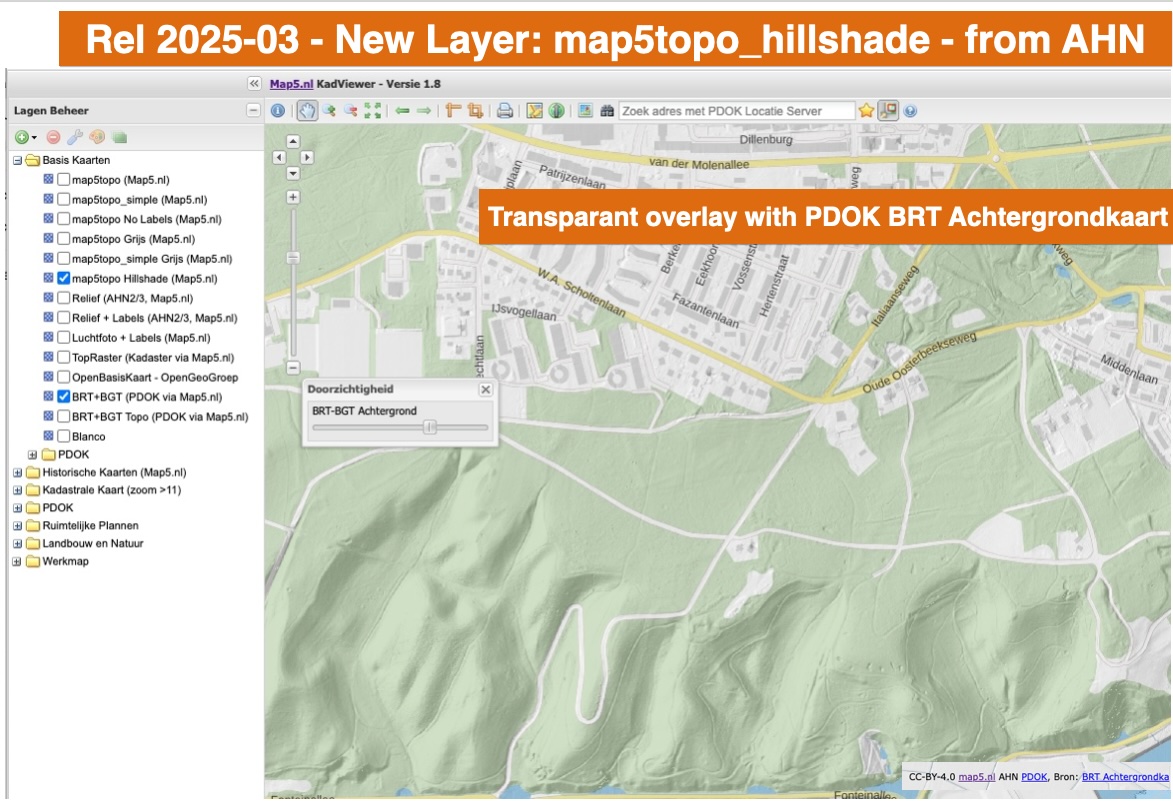Image resolution: width=1173 pixels, height=802 pixels.
Task: Open add-layers dropdown arrow next to plus
Action: tap(34, 138)
